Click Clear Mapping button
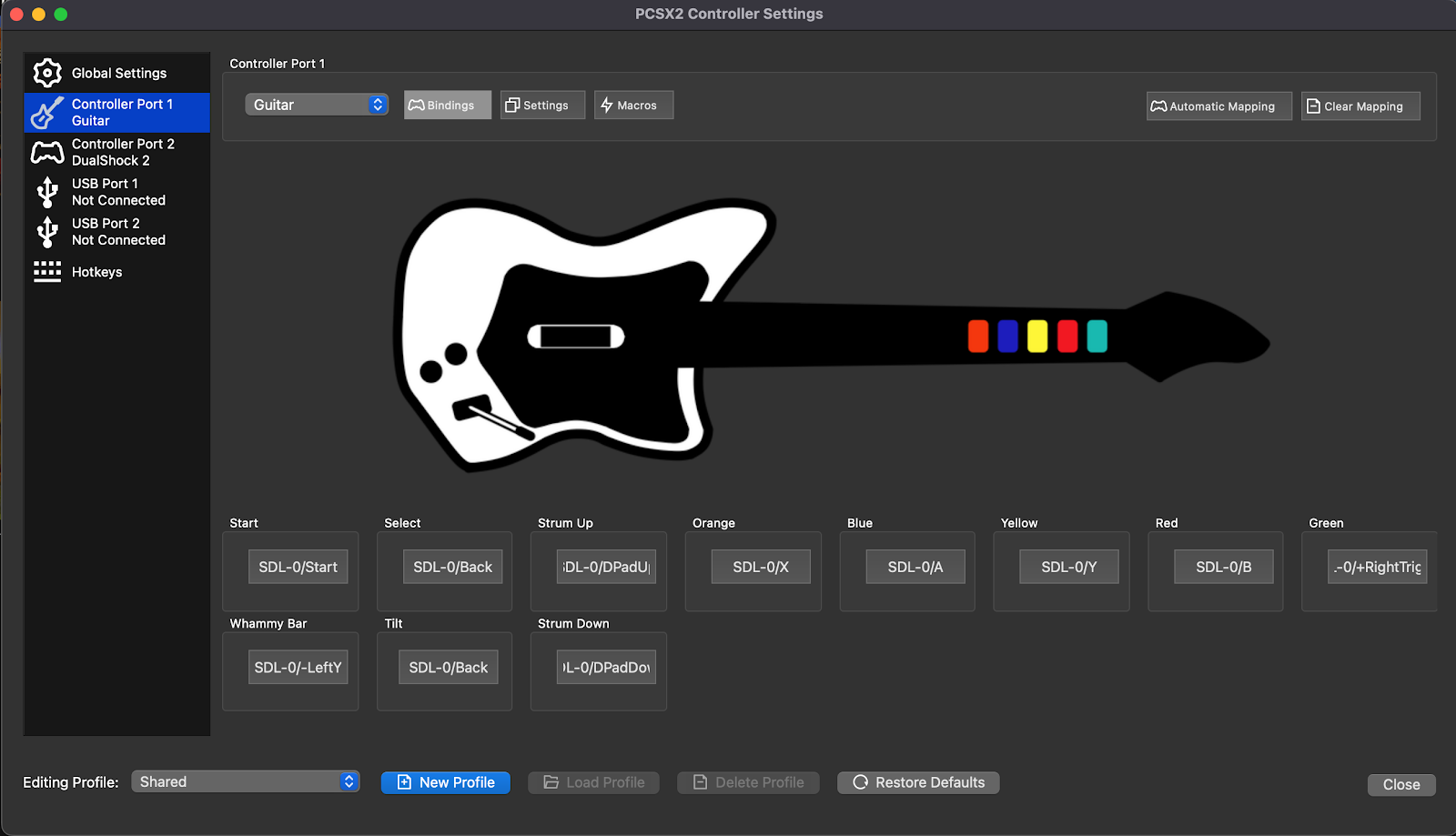This screenshot has height=836, width=1456. [x=1360, y=106]
